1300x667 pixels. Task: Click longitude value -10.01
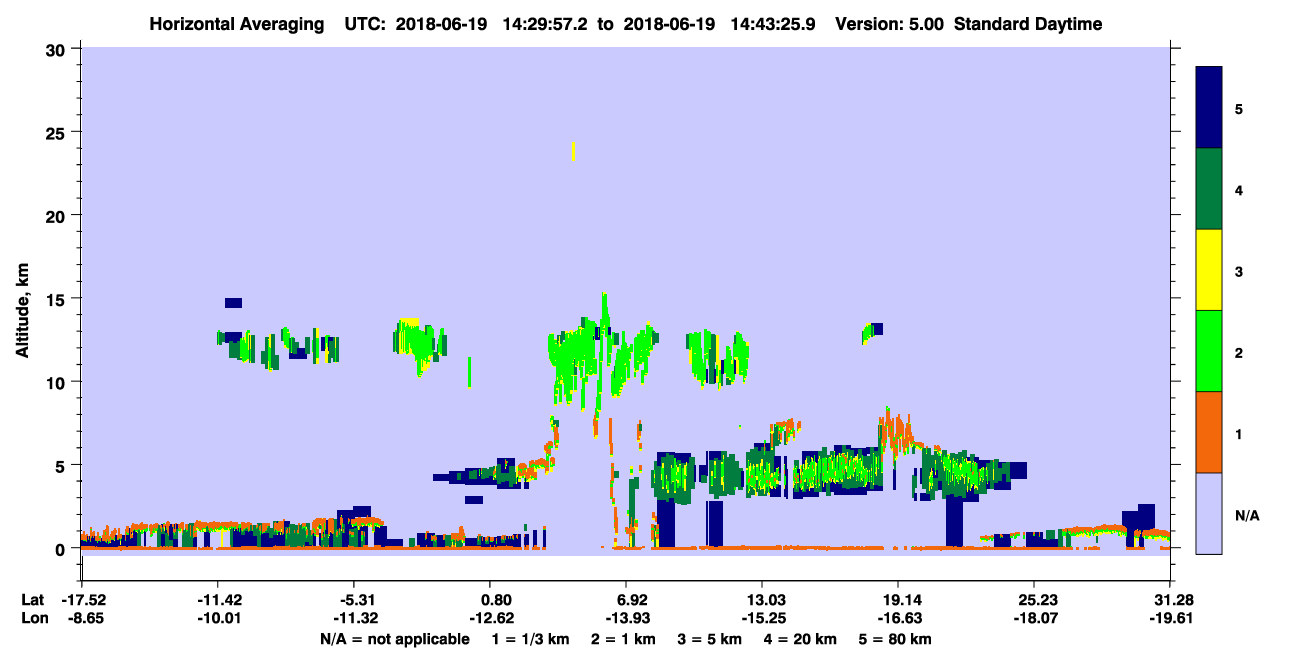click(219, 618)
